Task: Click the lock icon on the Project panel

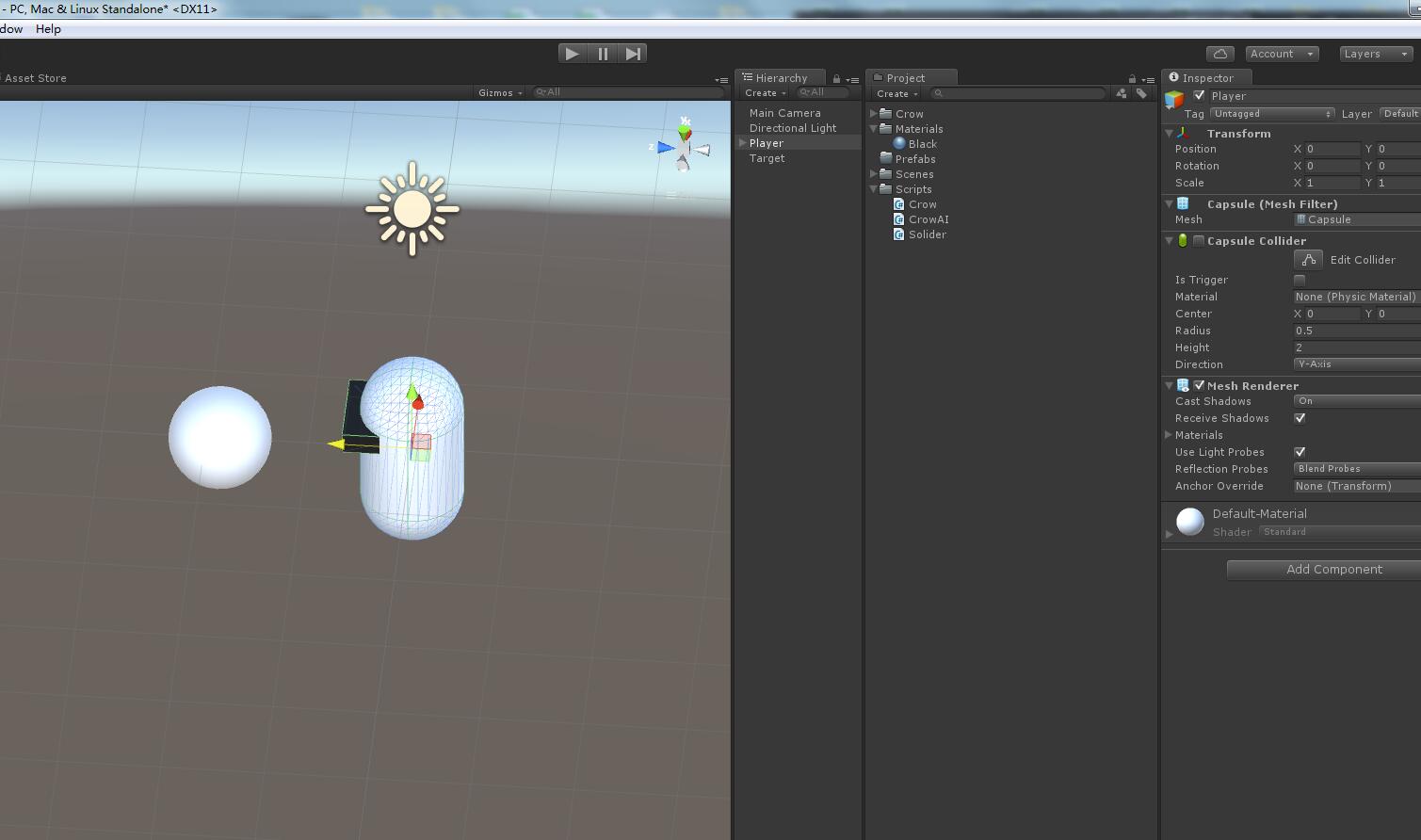Action: click(x=1130, y=77)
